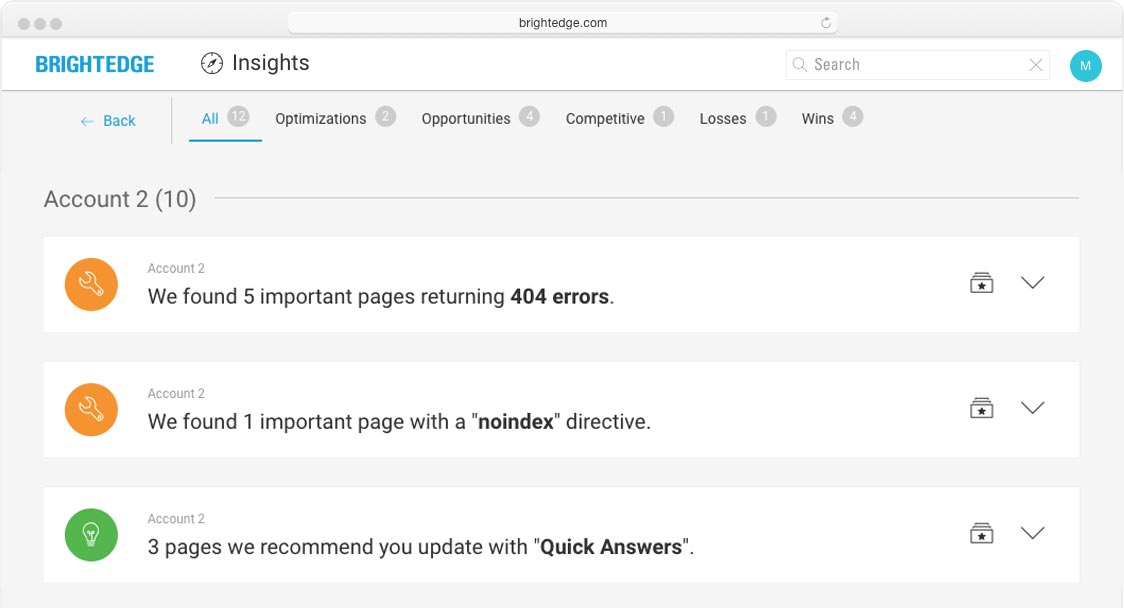Open the Opportunities tab

pyautogui.click(x=466, y=119)
